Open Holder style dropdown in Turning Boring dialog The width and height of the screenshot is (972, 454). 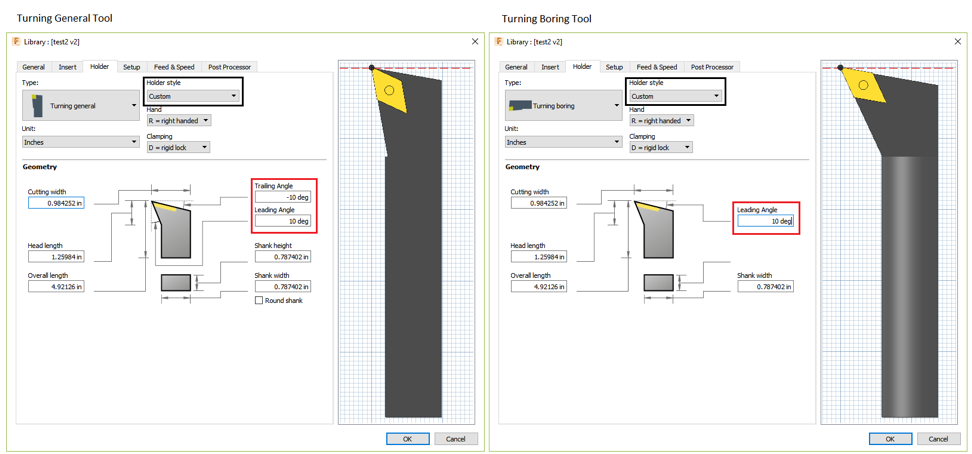click(x=676, y=96)
